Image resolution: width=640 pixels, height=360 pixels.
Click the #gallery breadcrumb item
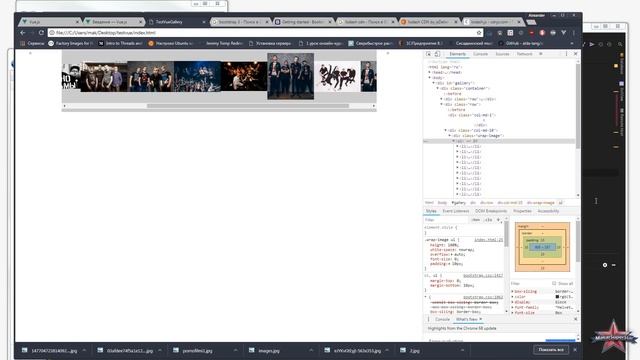(458, 202)
